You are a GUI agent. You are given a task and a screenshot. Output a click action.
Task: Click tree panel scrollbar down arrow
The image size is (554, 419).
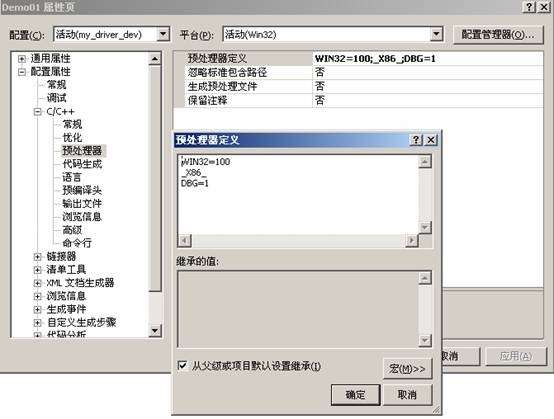[x=155, y=331]
